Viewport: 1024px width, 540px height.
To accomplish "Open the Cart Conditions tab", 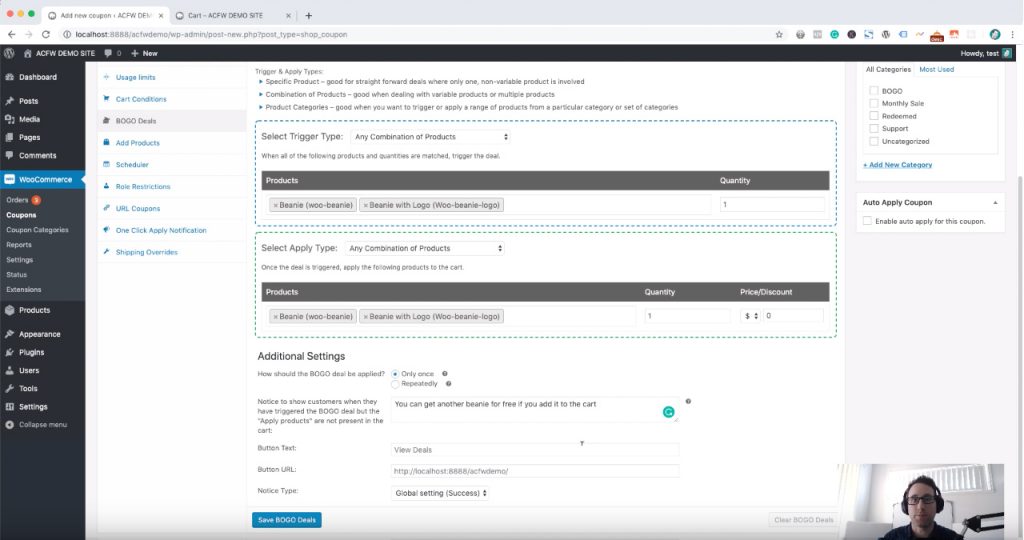I will (x=141, y=99).
